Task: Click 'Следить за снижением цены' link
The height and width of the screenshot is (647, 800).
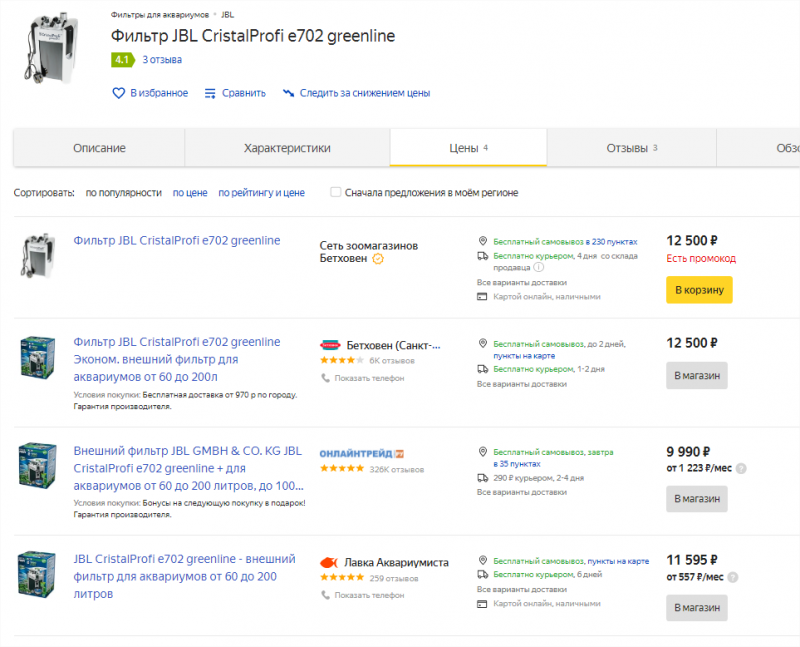Action: (365, 93)
